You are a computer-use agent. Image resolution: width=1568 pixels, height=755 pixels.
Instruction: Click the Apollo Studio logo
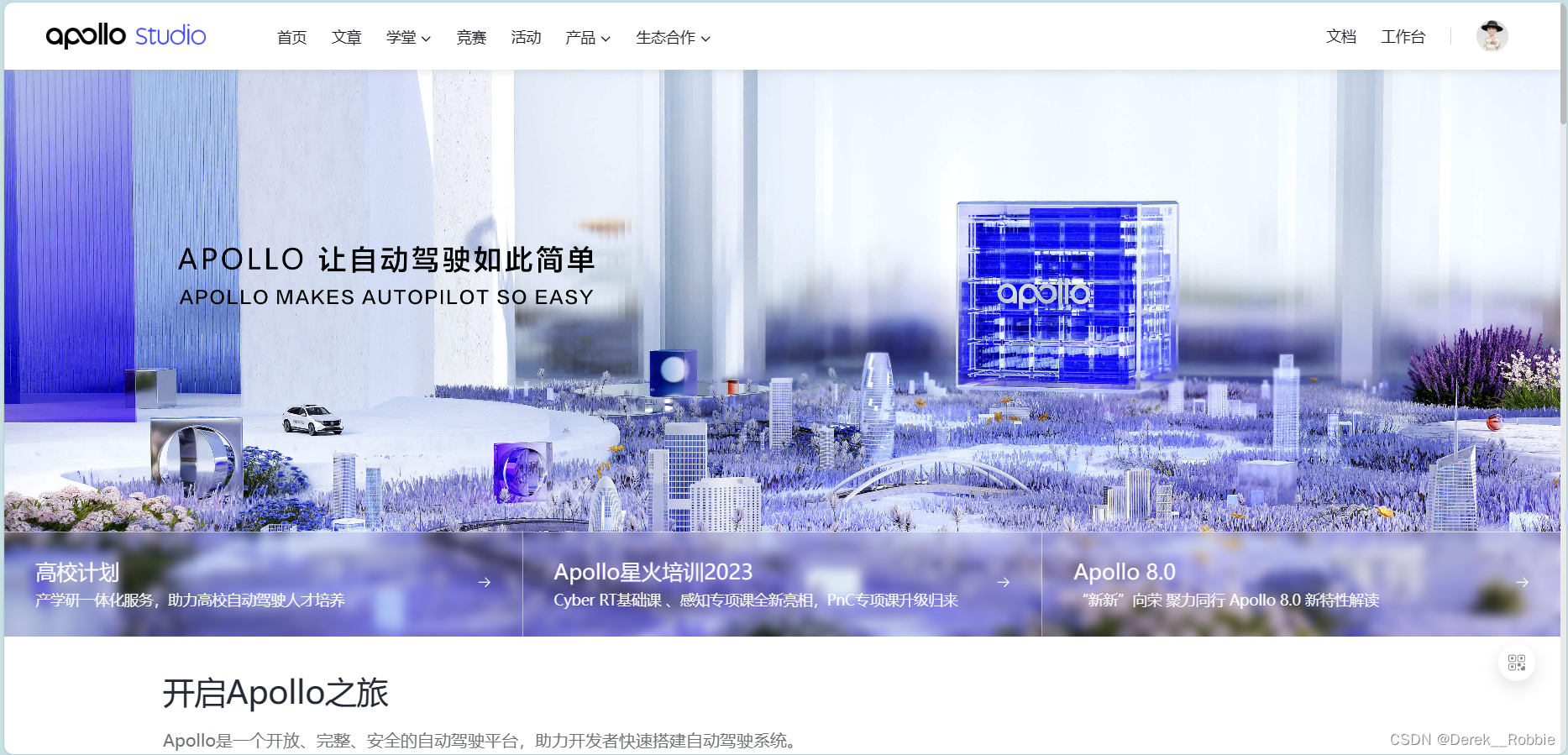point(126,35)
